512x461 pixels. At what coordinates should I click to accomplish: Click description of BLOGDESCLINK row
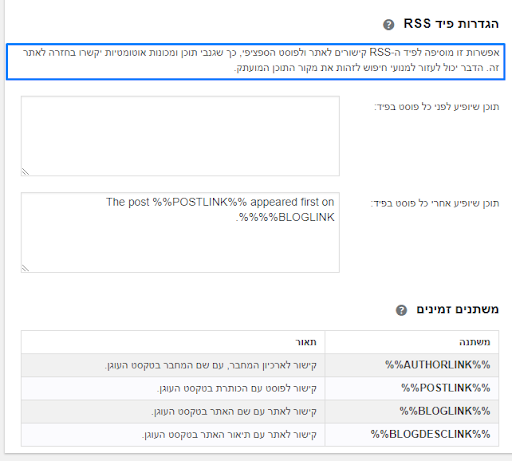click(x=229, y=434)
